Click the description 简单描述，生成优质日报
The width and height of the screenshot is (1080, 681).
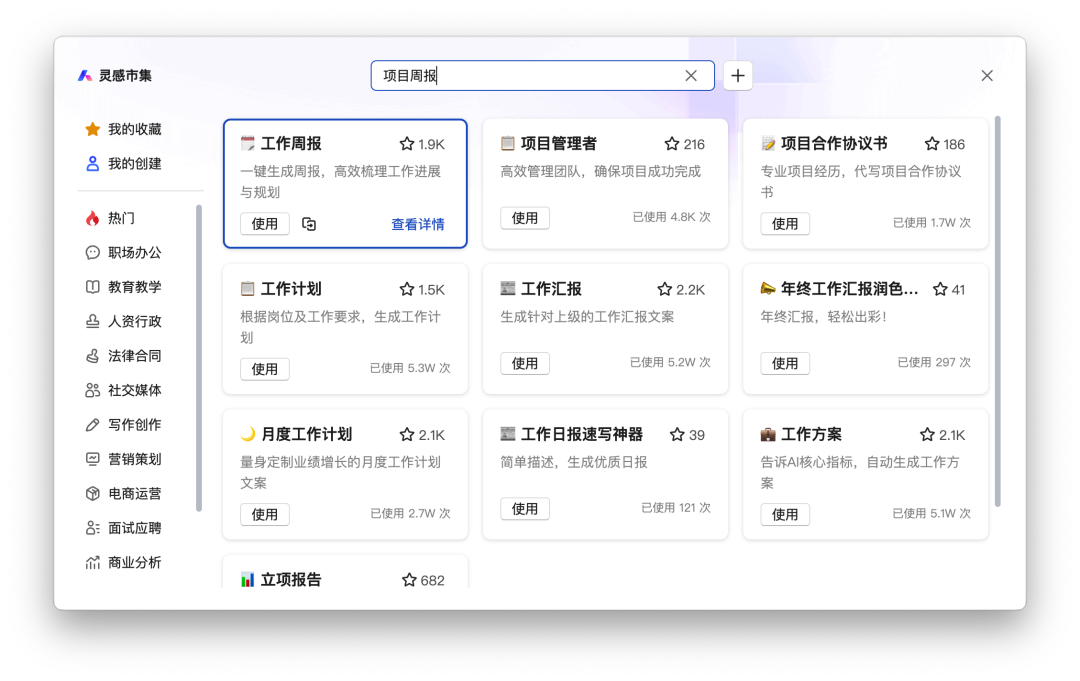[x=574, y=462]
